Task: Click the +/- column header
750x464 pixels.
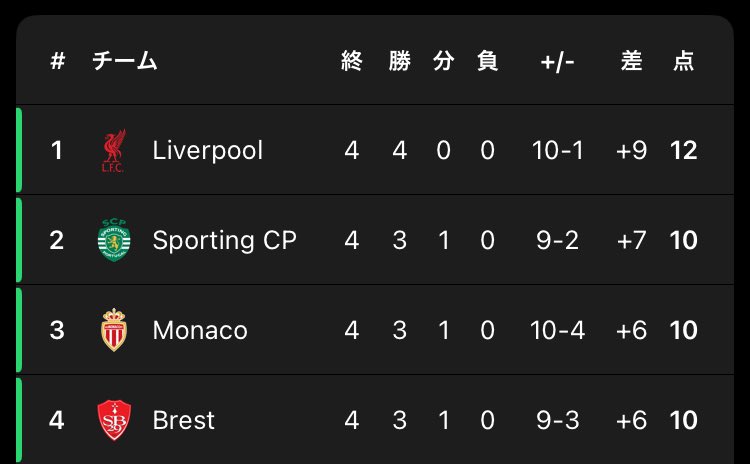Action: [557, 62]
